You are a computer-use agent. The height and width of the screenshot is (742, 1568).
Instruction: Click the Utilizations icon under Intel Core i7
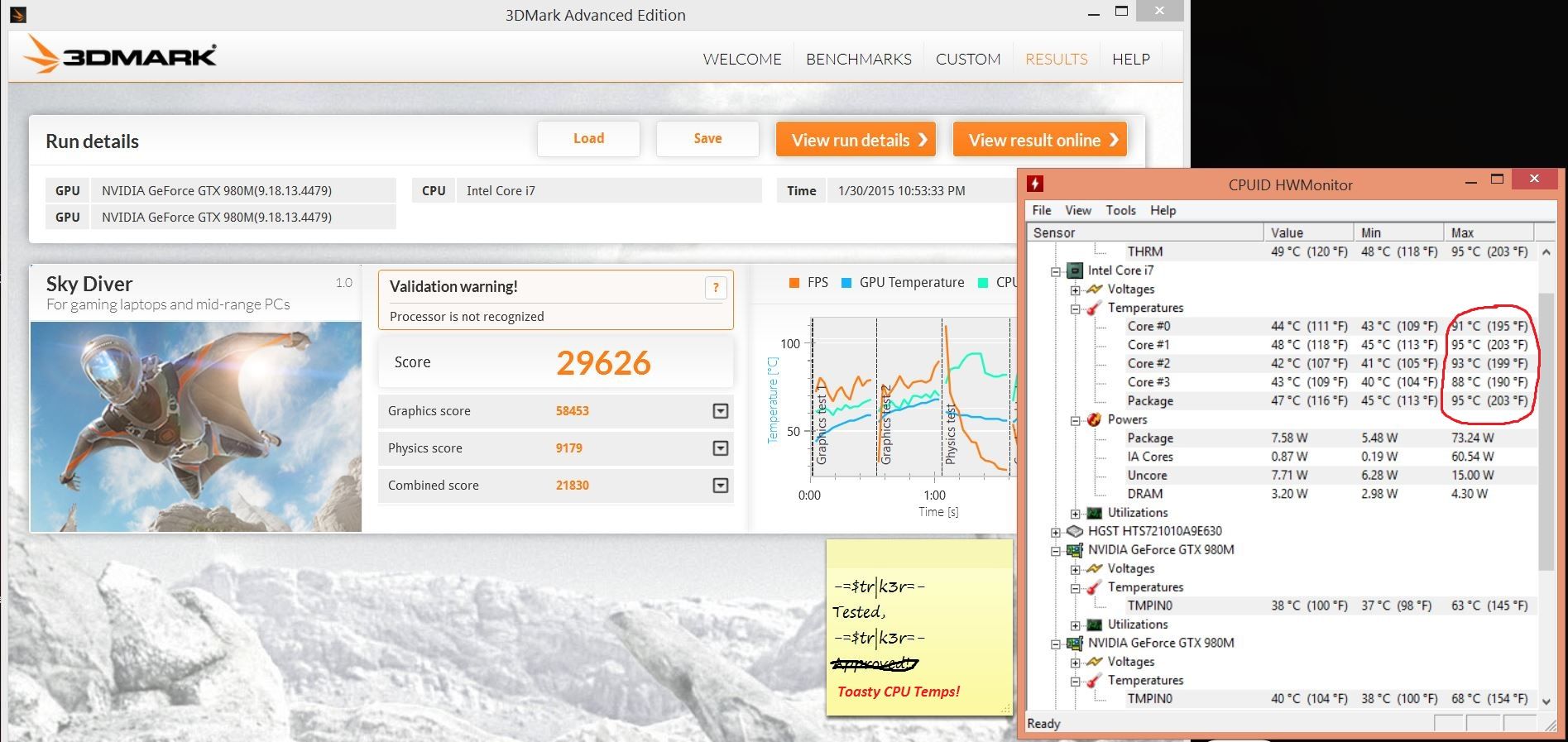(1094, 513)
